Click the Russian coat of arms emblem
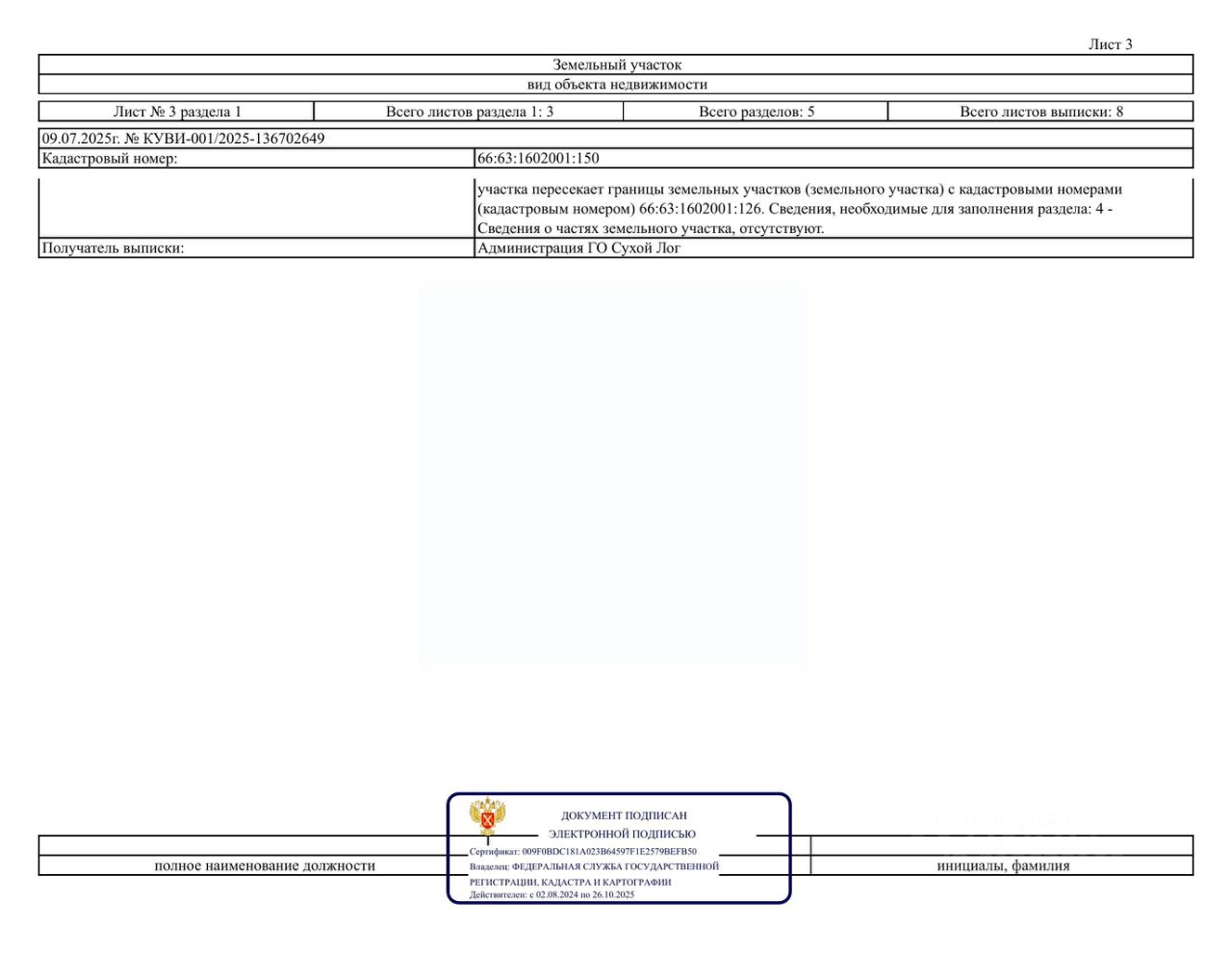The image size is (1232, 953). click(488, 817)
